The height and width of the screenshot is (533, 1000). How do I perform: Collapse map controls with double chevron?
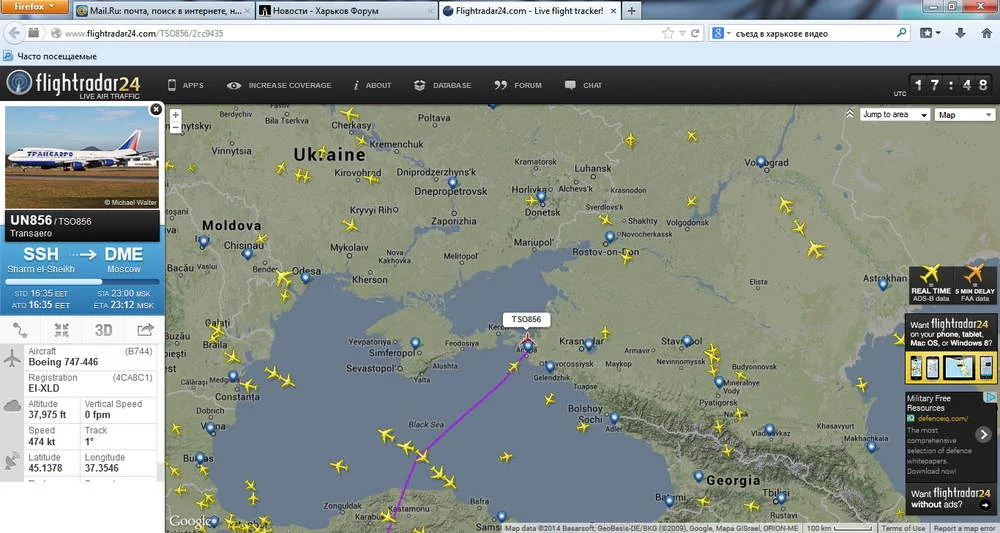pos(849,114)
